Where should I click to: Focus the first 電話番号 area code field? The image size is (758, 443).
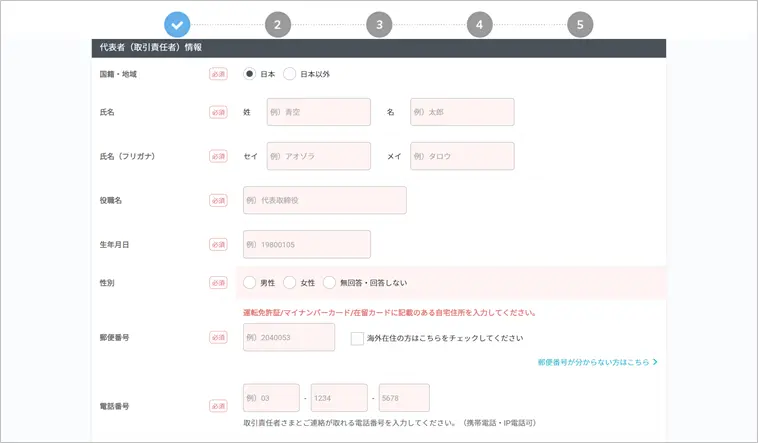[272, 398]
